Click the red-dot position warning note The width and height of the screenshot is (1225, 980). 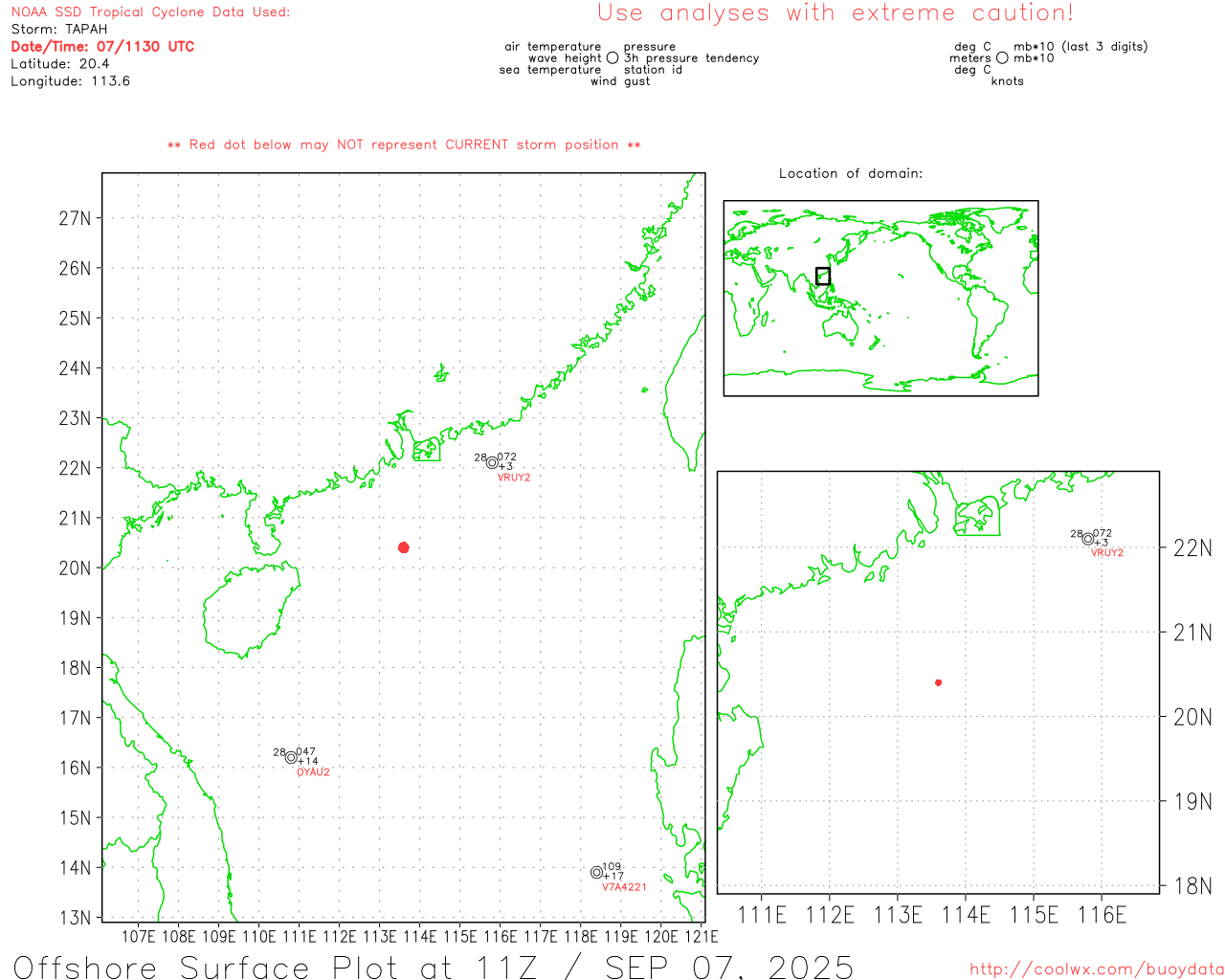click(x=404, y=145)
